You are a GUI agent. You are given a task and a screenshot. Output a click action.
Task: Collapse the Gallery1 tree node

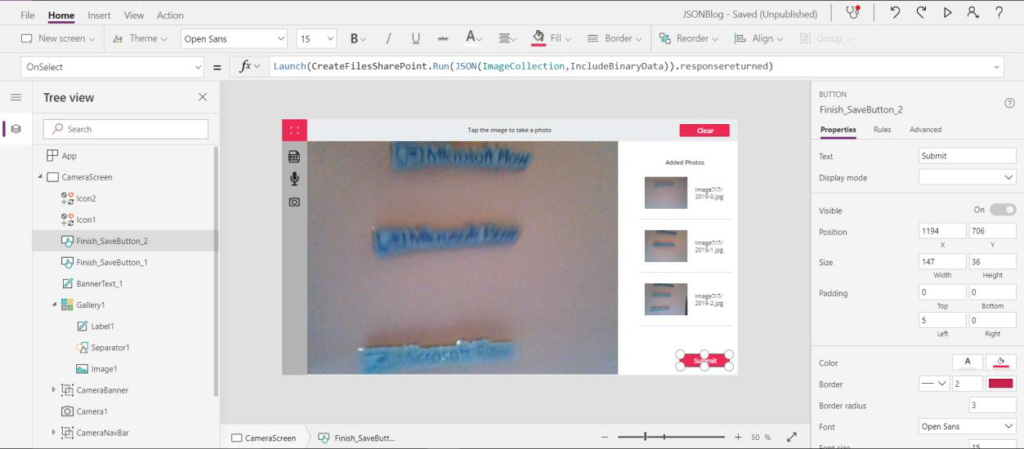pyautogui.click(x=54, y=305)
